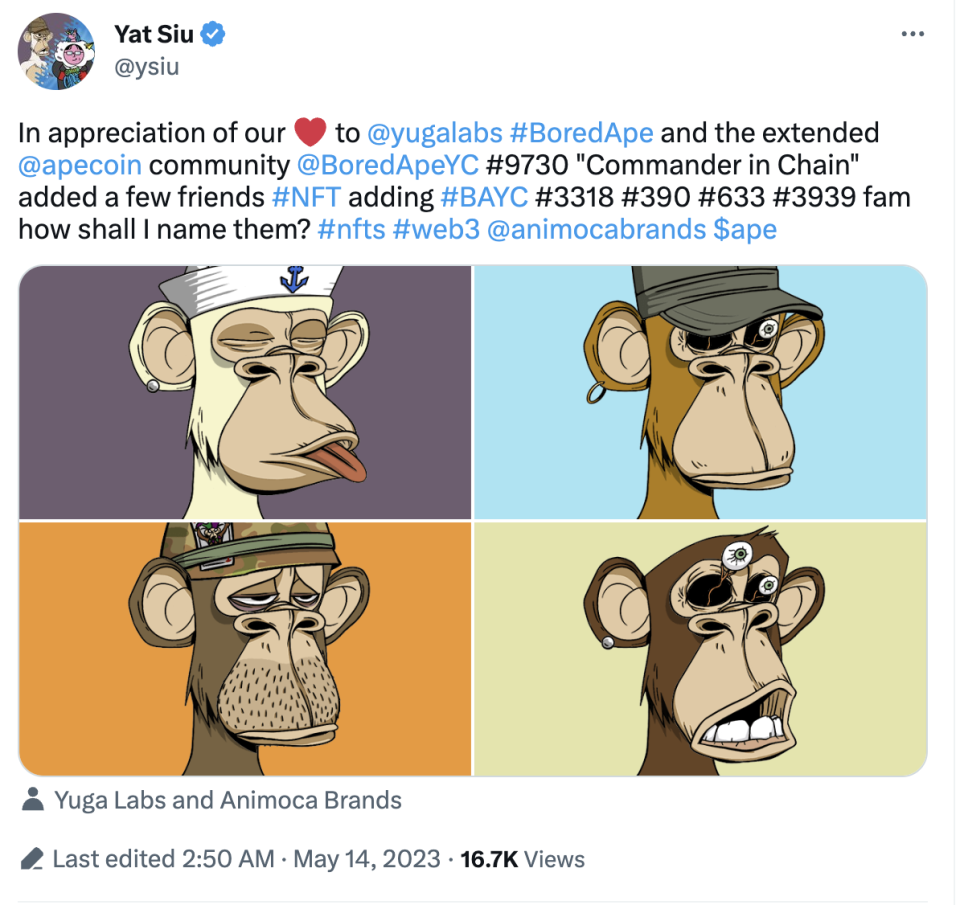Click the tagged people person icon
This screenshot has width=960, height=905.
pyautogui.click(x=33, y=800)
